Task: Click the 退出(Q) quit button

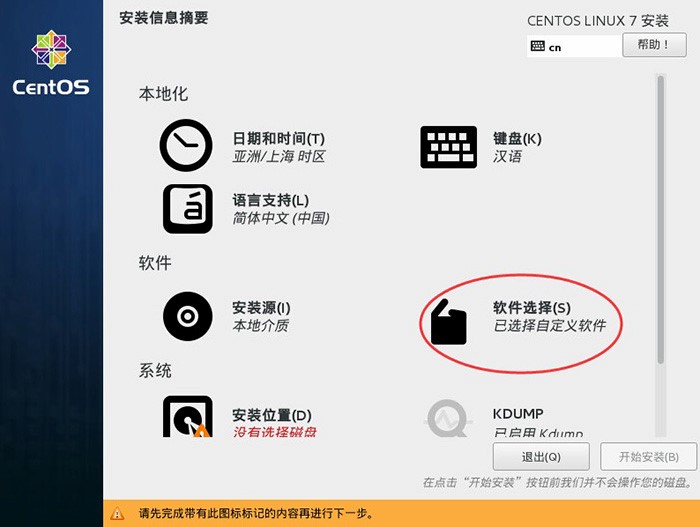Action: click(541, 457)
